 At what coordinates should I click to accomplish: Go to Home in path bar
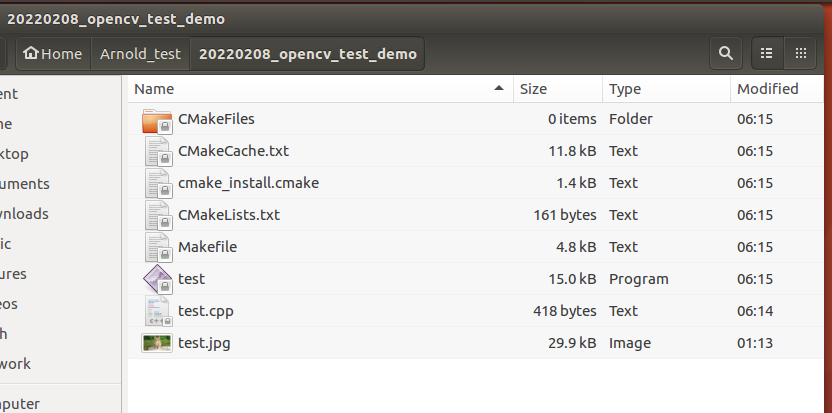(52, 54)
